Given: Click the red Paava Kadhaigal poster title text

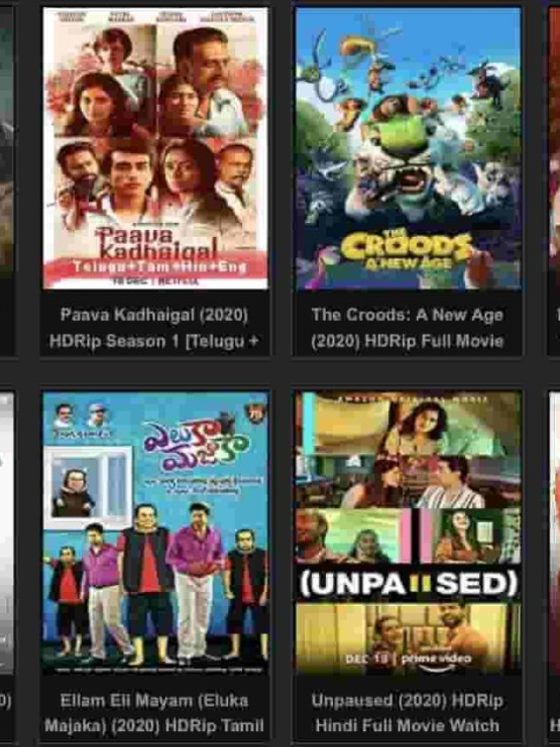Looking at the screenshot, I should 157,243.
